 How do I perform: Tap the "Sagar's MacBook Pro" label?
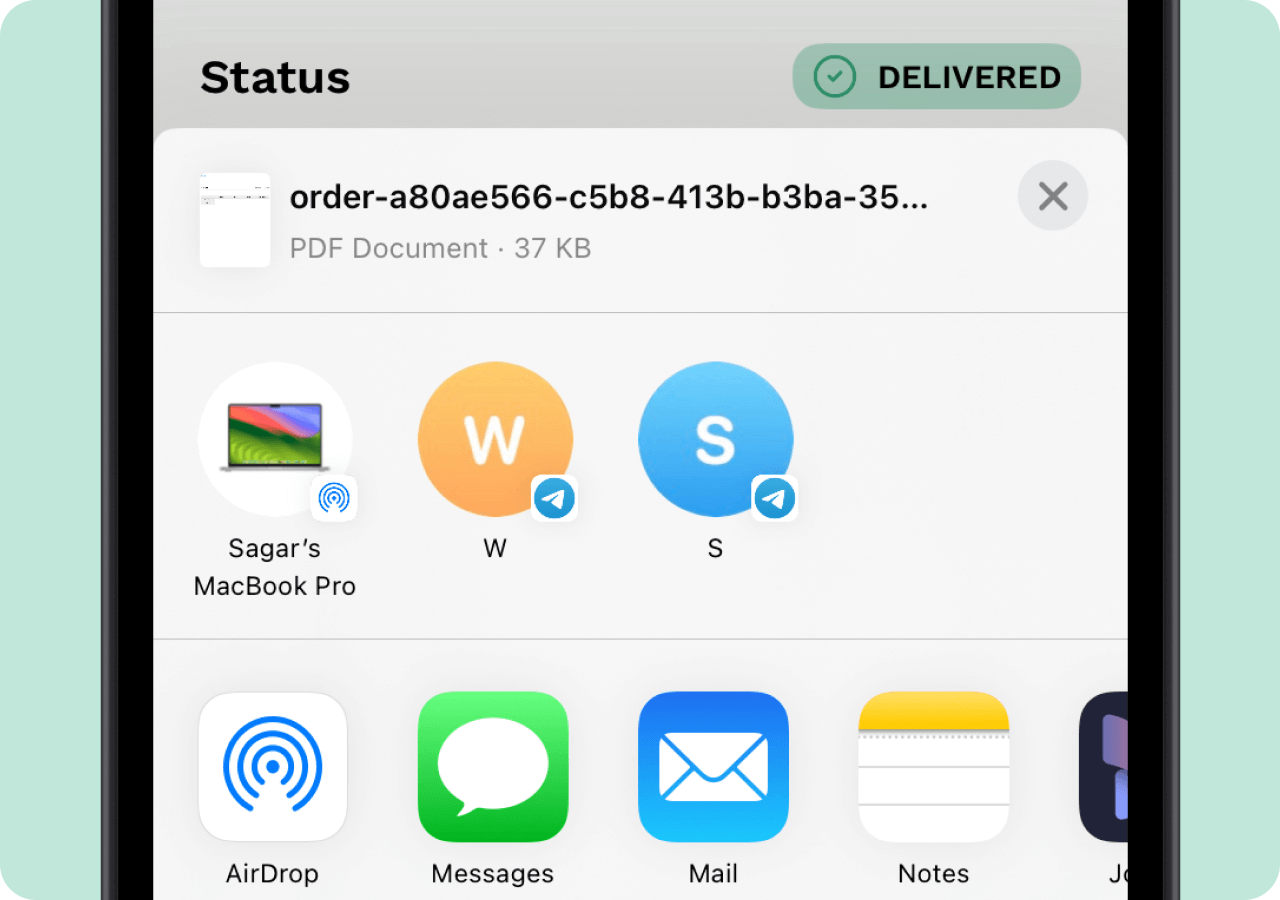point(275,567)
